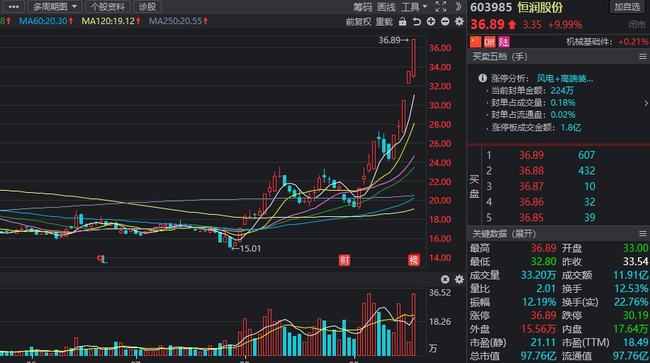This screenshot has height=363, width=650.
Task: Click the 换手 12.53% value
Action: [631, 288]
